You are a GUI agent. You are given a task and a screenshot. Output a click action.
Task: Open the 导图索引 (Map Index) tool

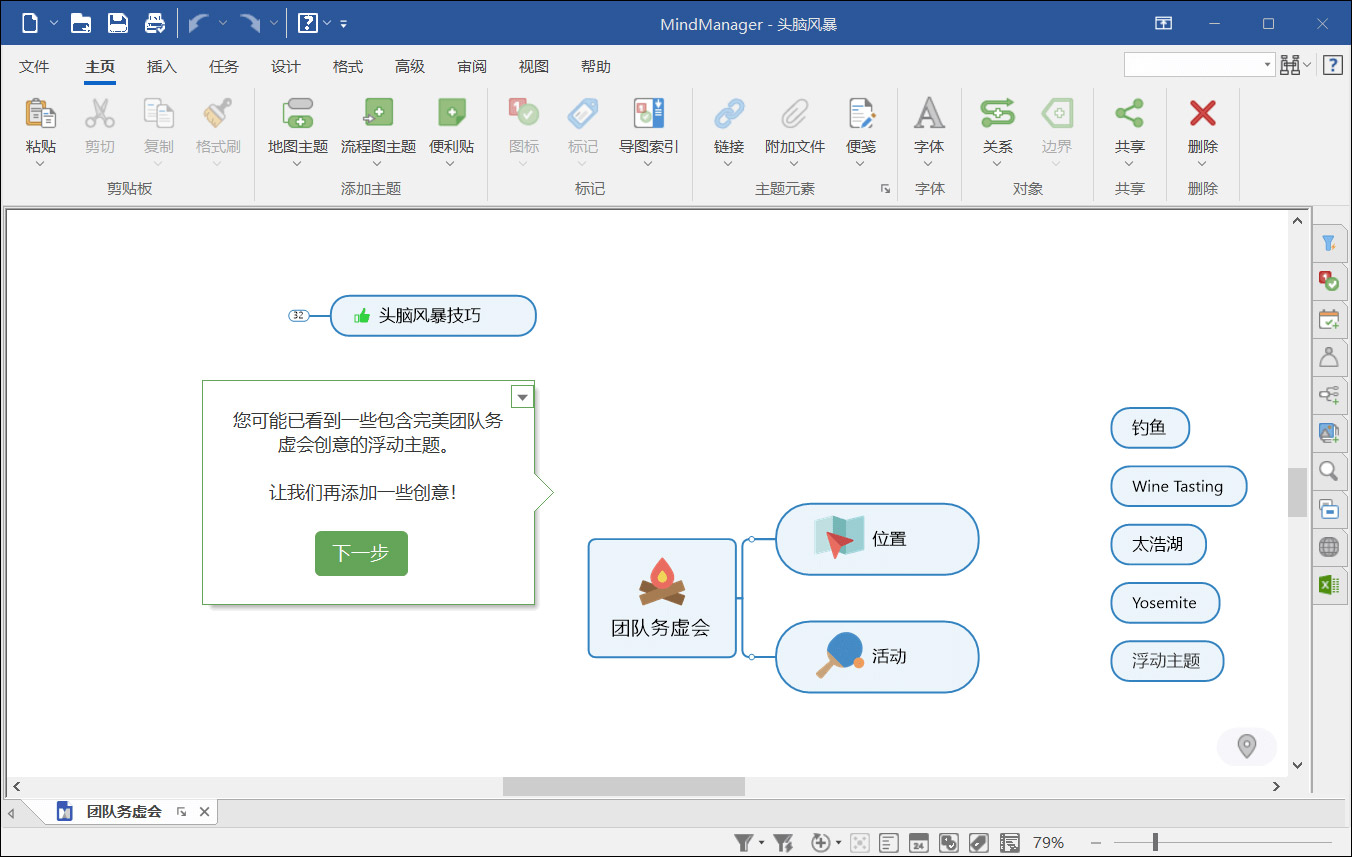647,130
